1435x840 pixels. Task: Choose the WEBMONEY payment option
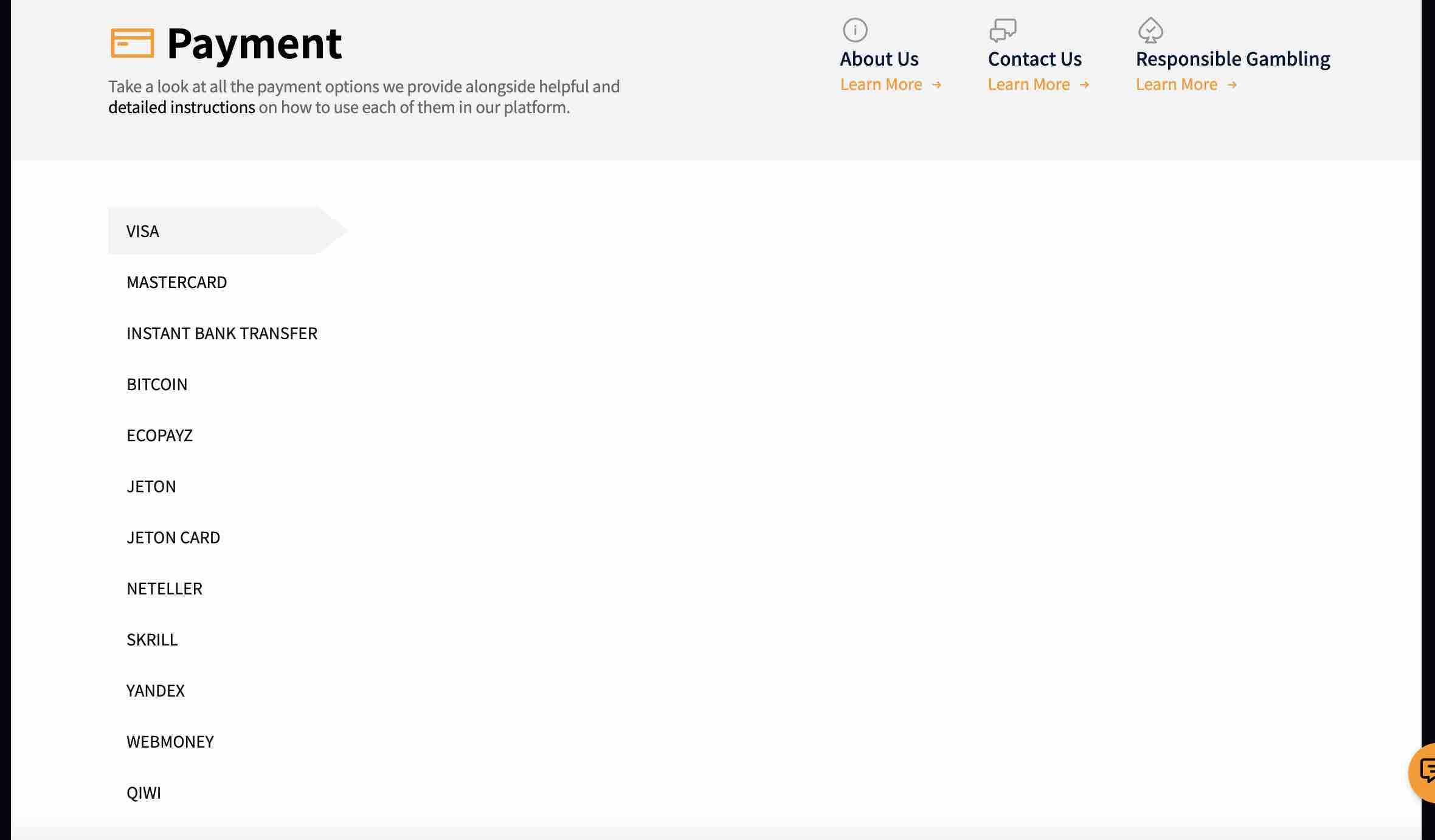click(170, 742)
